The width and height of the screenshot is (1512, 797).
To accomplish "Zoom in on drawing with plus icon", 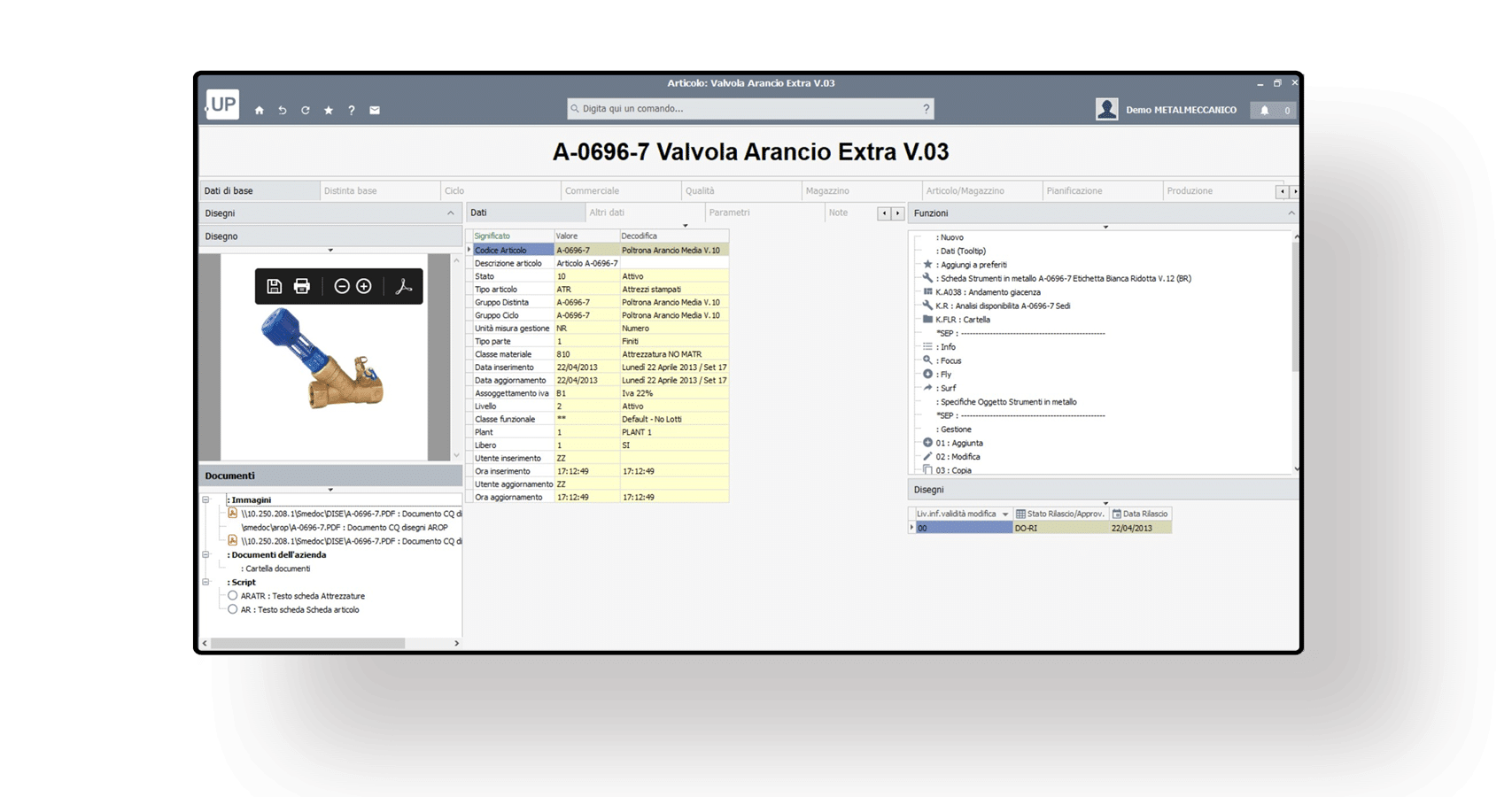I will click(364, 286).
